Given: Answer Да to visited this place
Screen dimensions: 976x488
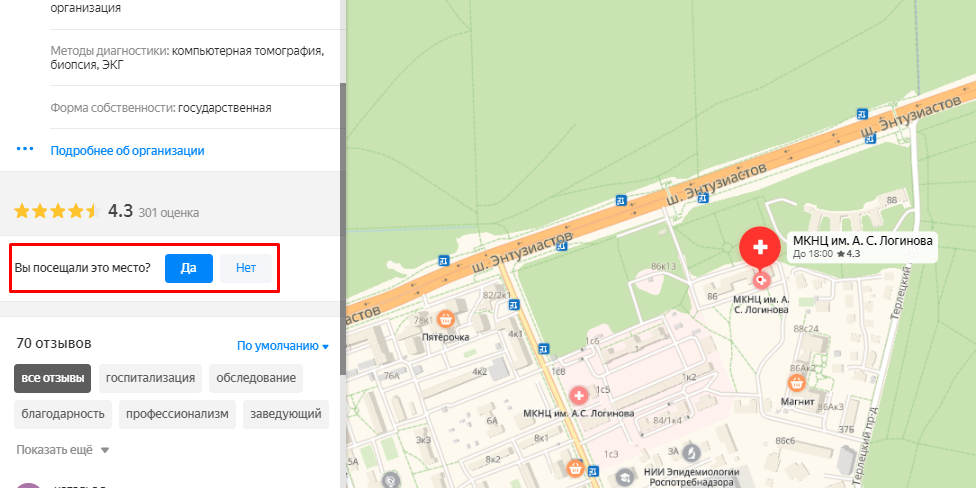Looking at the screenshot, I should [x=189, y=268].
